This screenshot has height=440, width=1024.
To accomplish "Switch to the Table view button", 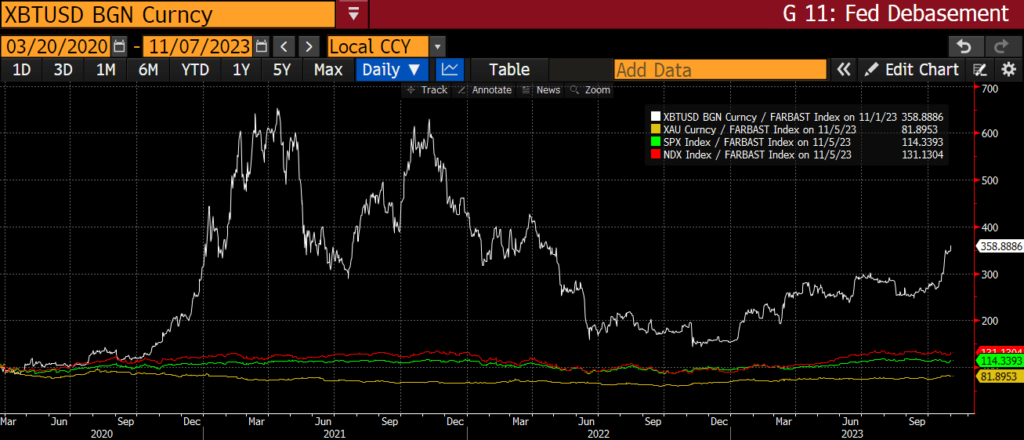I will coord(509,70).
